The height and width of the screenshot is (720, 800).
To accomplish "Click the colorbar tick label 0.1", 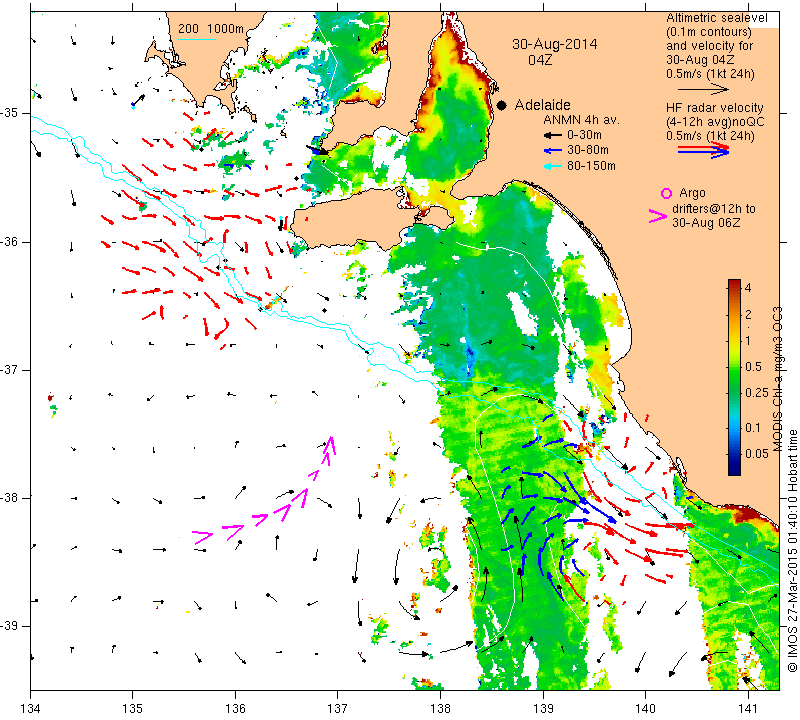I will [x=753, y=428].
